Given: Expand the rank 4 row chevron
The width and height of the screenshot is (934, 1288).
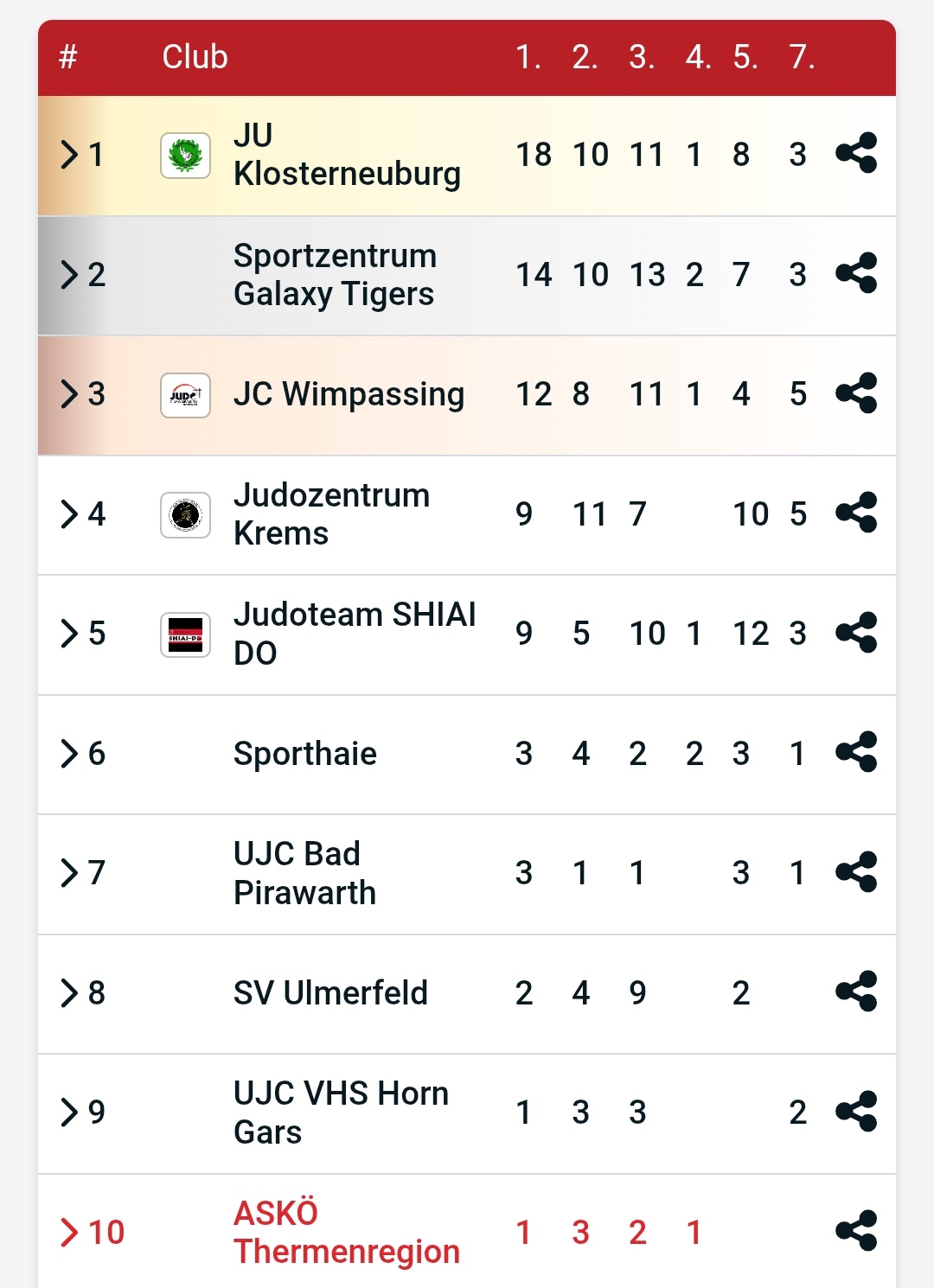Looking at the screenshot, I should (69, 514).
